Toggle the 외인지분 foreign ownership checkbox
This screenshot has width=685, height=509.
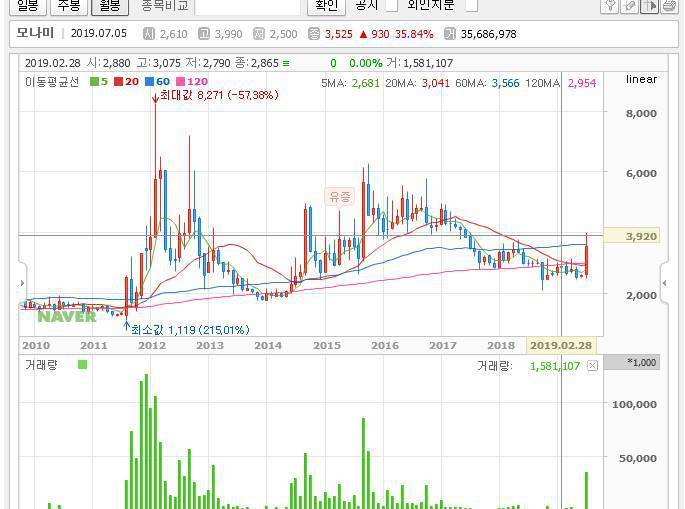pyautogui.click(x=472, y=5)
